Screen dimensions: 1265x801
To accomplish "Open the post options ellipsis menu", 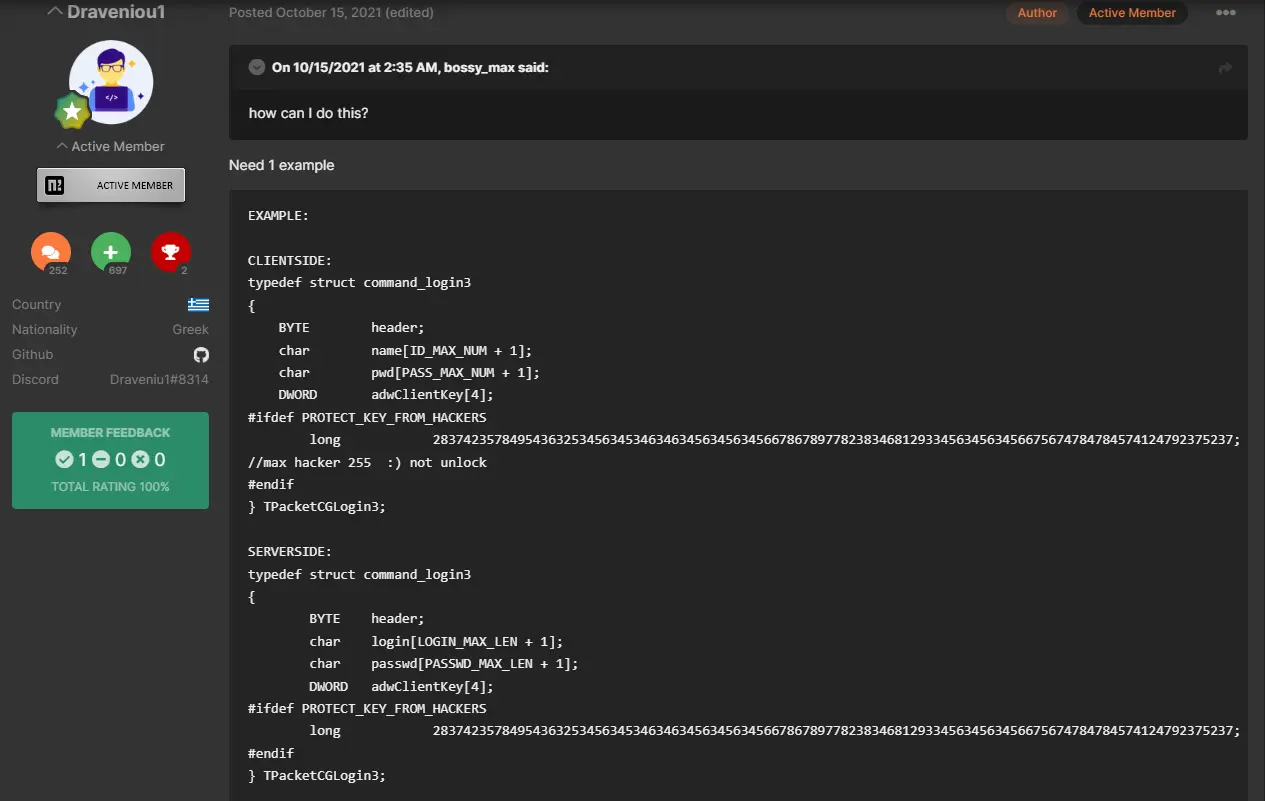I will pos(1225,13).
